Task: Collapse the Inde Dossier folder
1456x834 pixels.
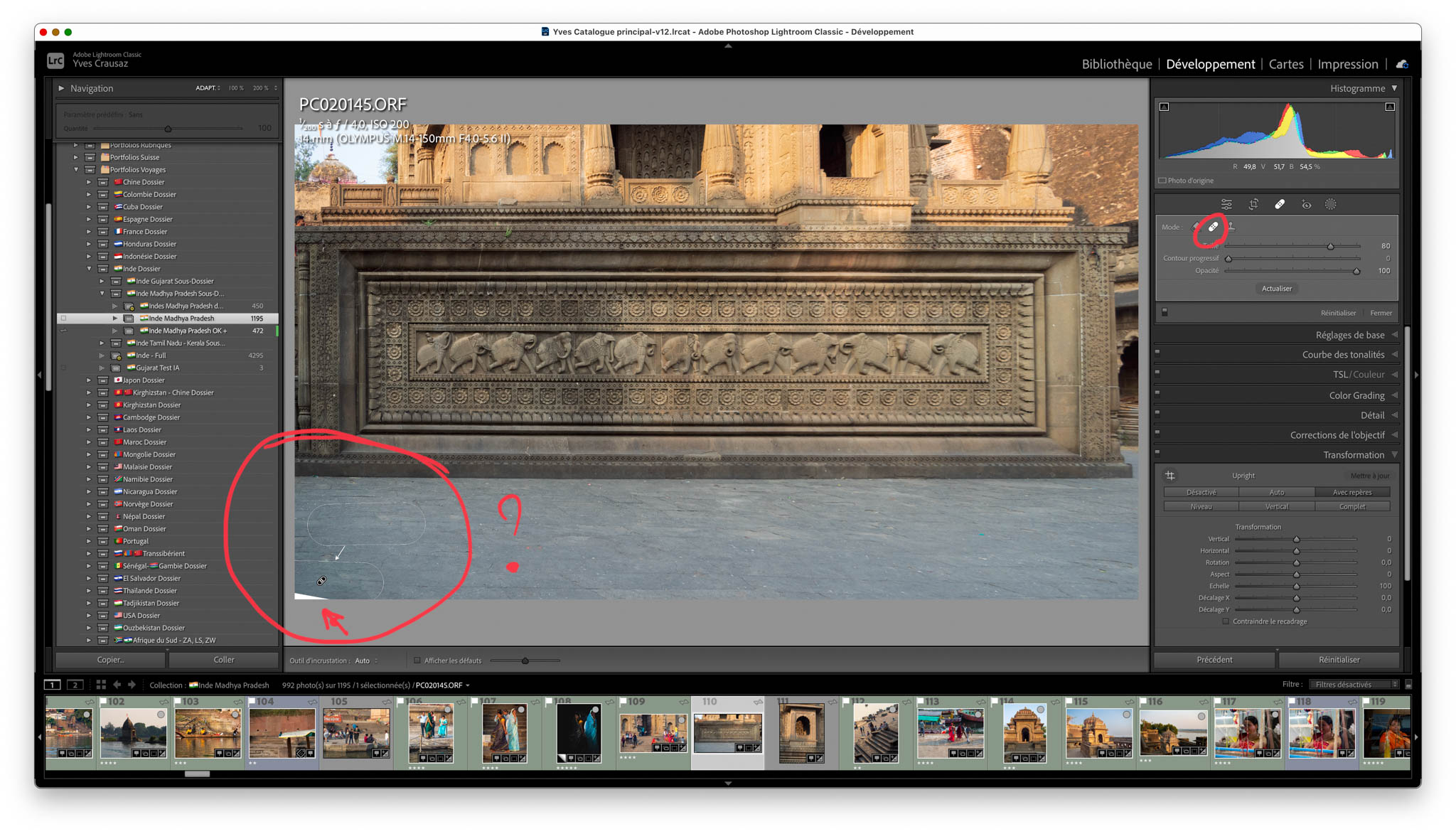Action: [x=89, y=269]
